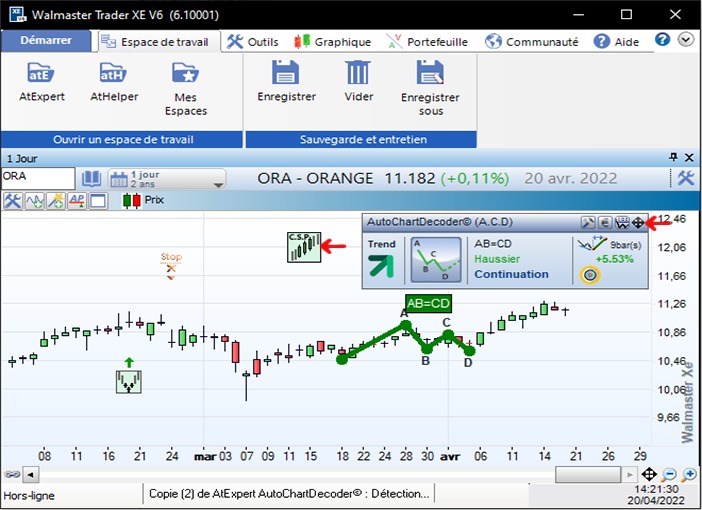This screenshot has height=510, width=702.
Task: Expand the 1 jour 2 ans period dropdown
Action: tap(167, 179)
